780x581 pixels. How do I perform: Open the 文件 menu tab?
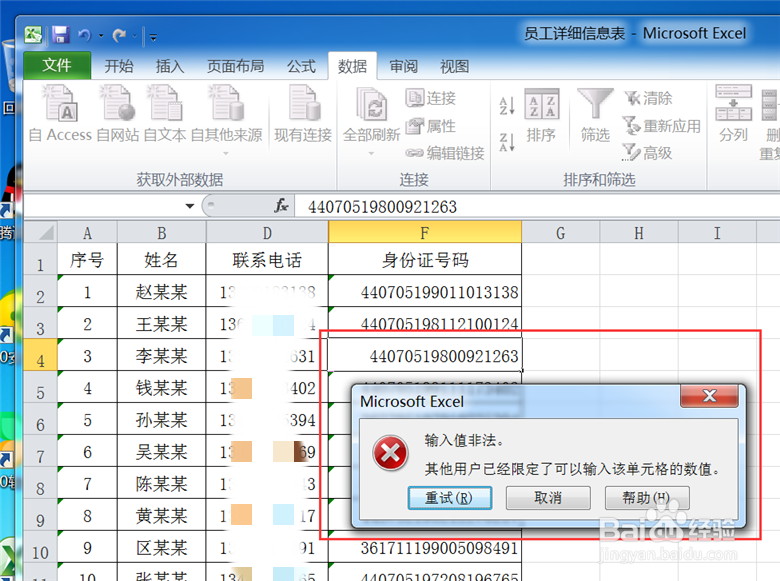(57, 65)
